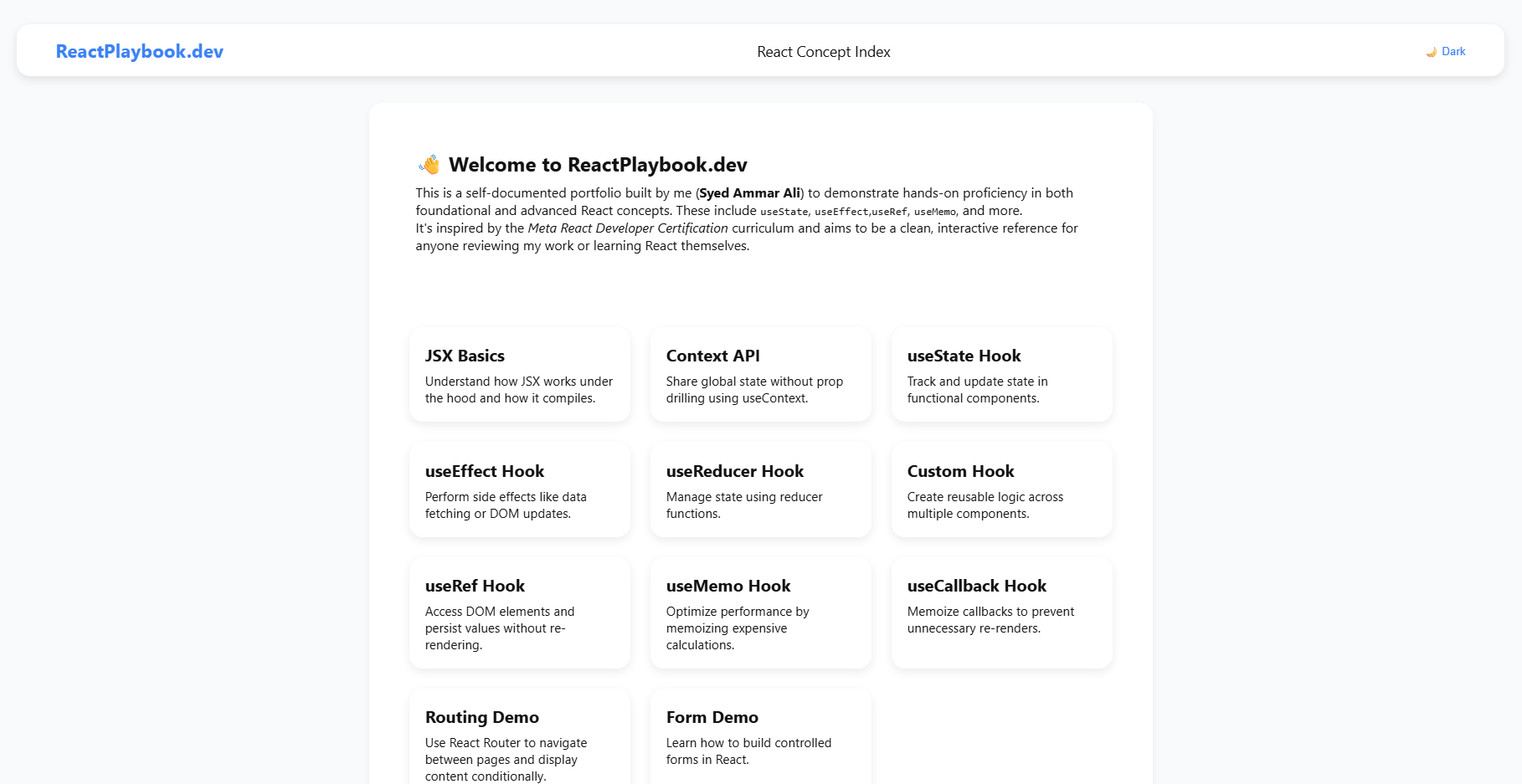The image size is (1522, 784).
Task: Click the Dark label in the top bar
Action: click(x=1454, y=51)
